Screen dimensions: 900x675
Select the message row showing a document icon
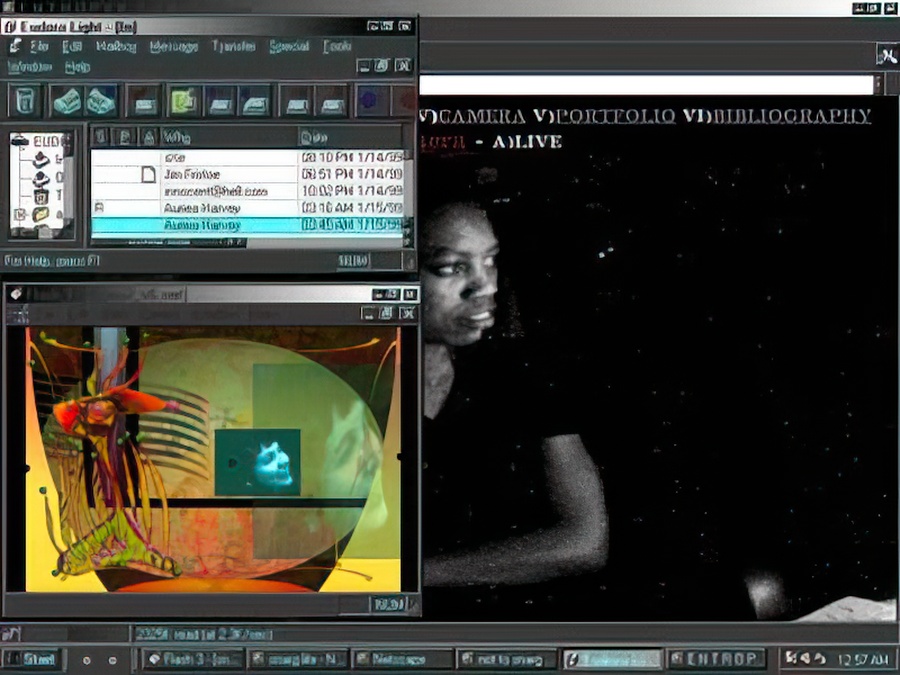pyautogui.click(x=247, y=174)
